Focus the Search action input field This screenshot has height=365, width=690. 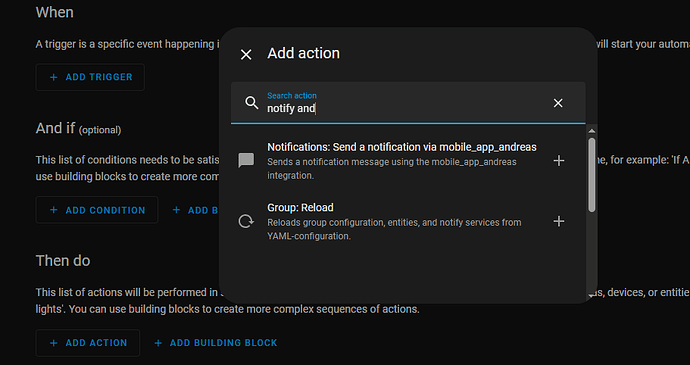(408, 103)
